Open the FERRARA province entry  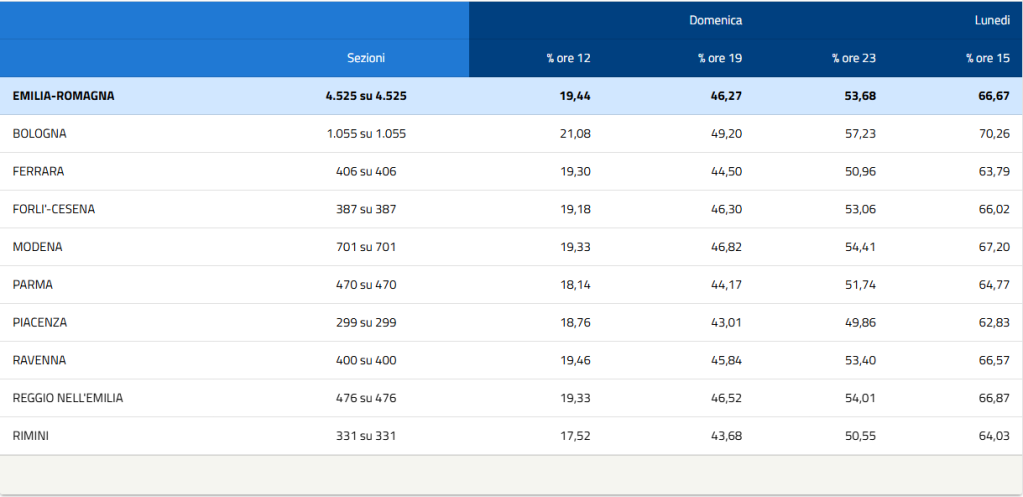[38, 171]
